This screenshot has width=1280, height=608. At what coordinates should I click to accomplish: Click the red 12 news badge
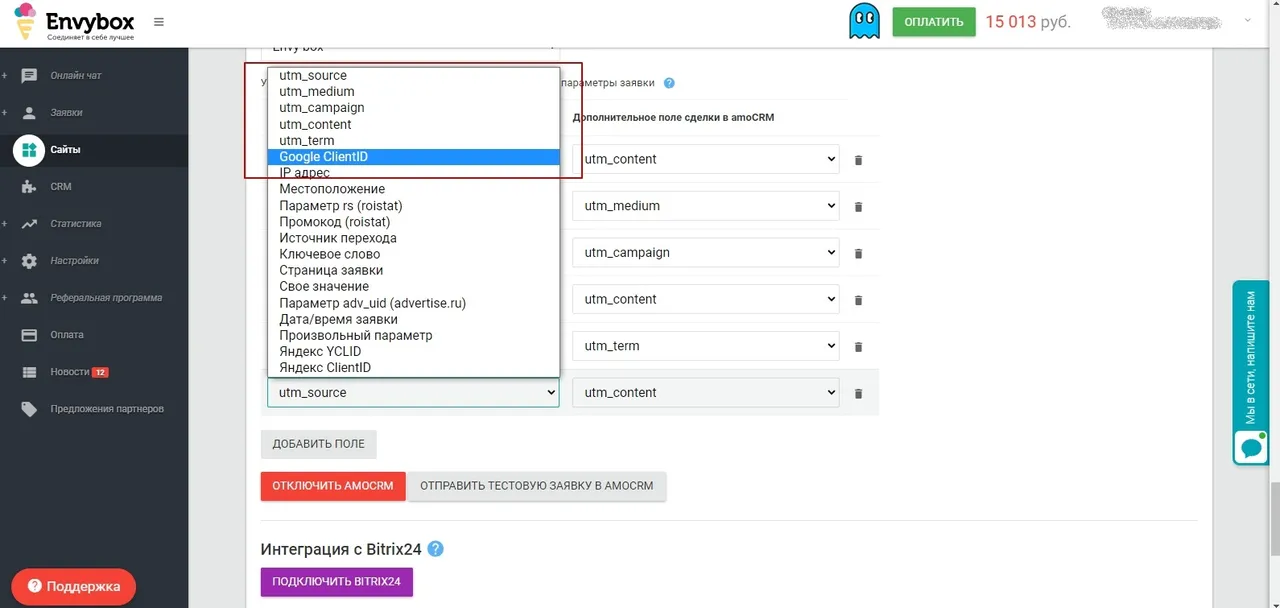tap(100, 372)
